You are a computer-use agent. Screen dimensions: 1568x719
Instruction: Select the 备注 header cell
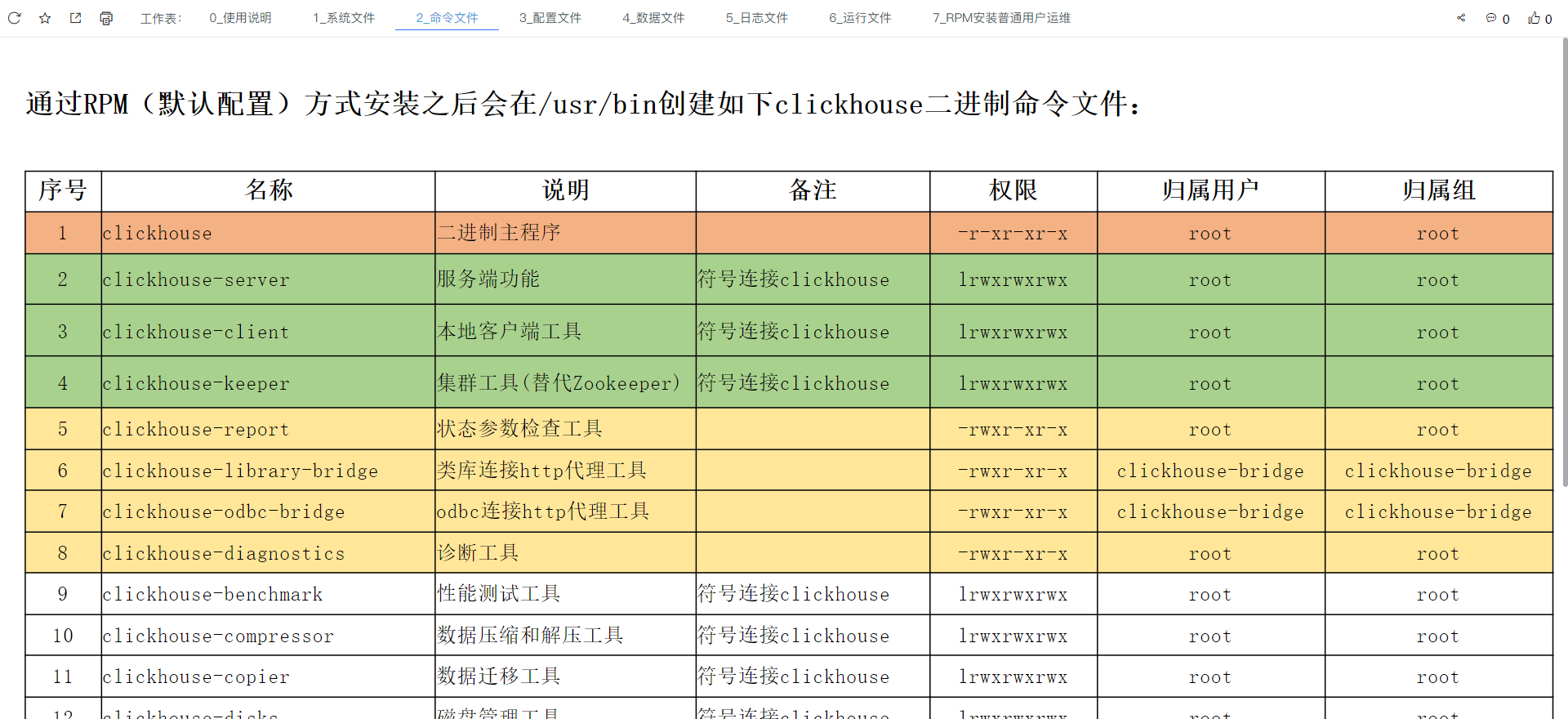[x=813, y=191]
